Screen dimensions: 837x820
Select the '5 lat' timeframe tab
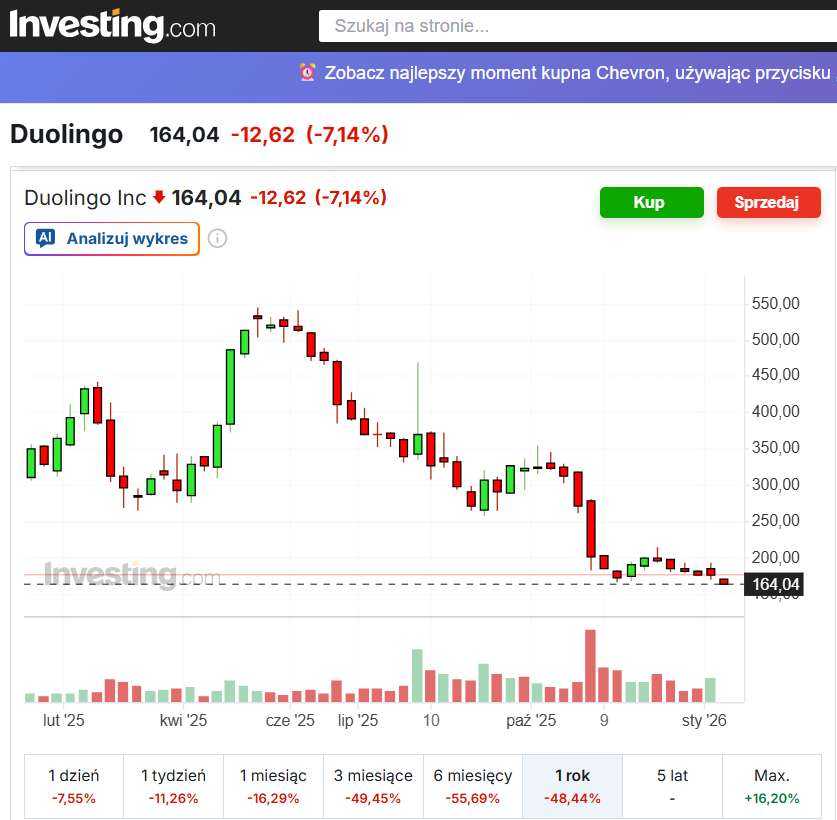pos(672,786)
